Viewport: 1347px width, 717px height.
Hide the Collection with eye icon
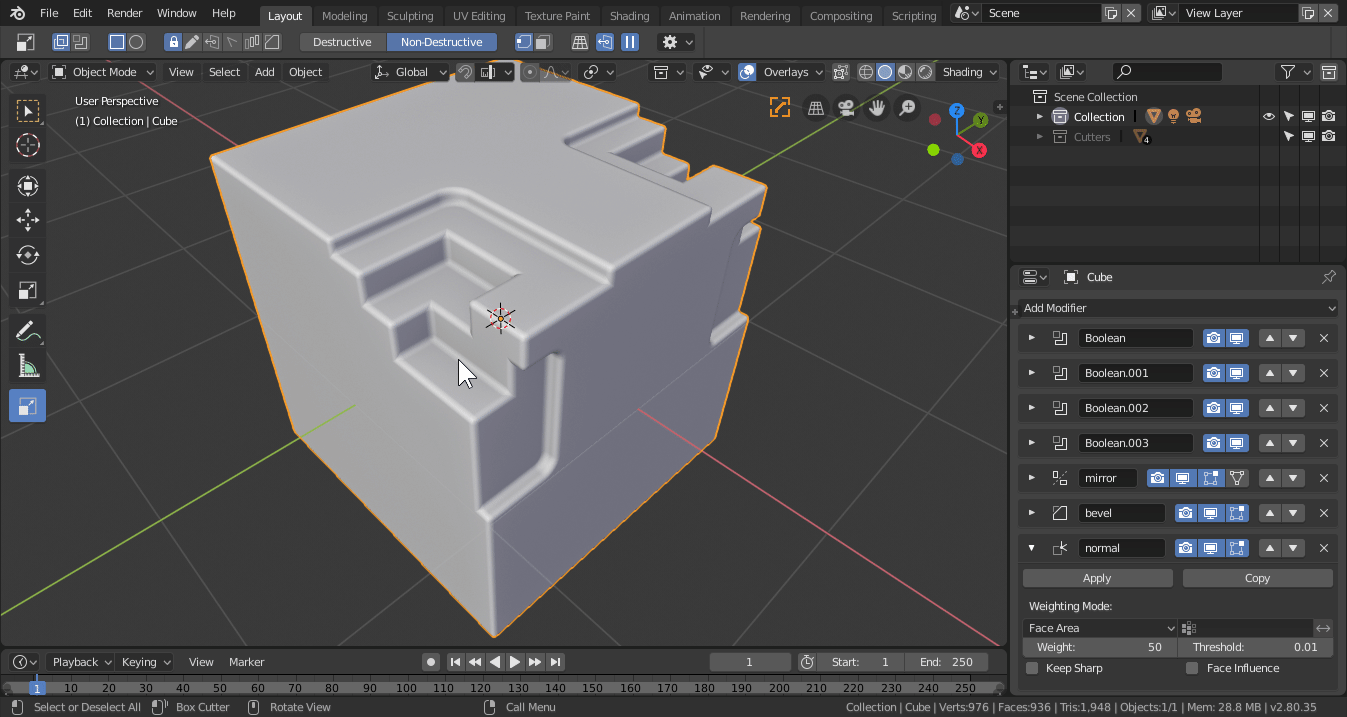pyautogui.click(x=1268, y=117)
